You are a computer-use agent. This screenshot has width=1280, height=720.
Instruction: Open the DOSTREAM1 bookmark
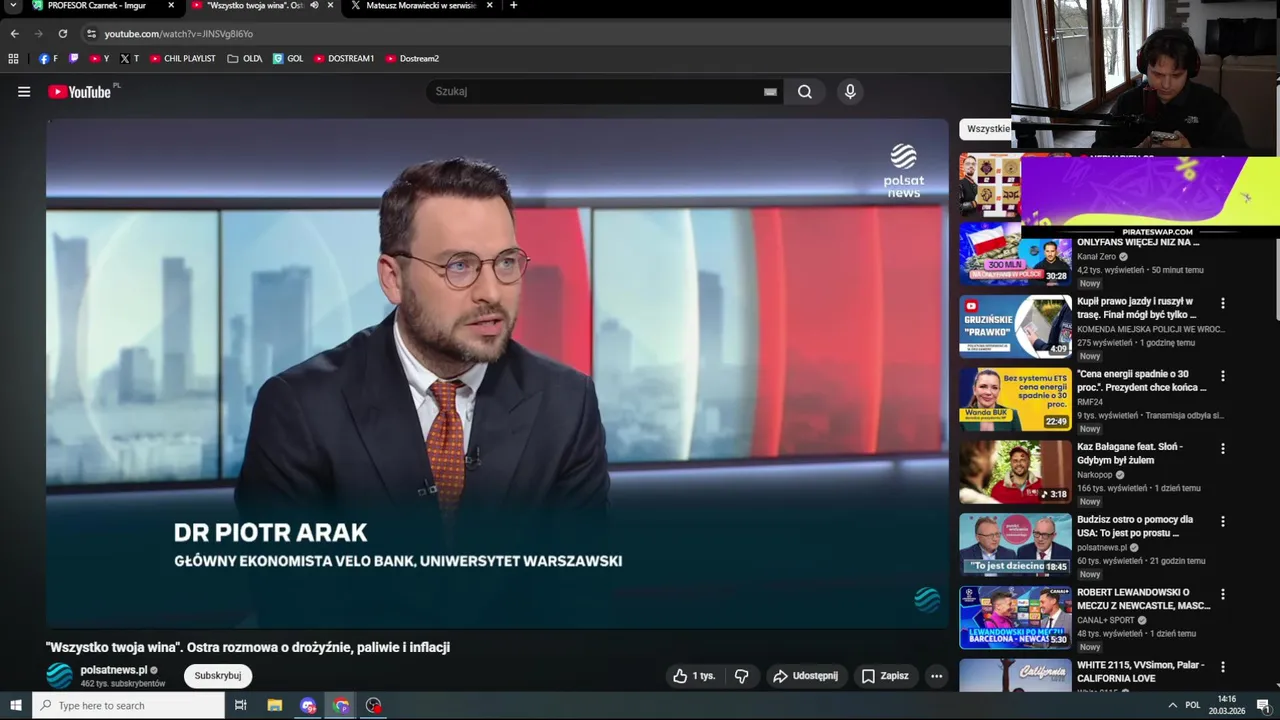(344, 59)
